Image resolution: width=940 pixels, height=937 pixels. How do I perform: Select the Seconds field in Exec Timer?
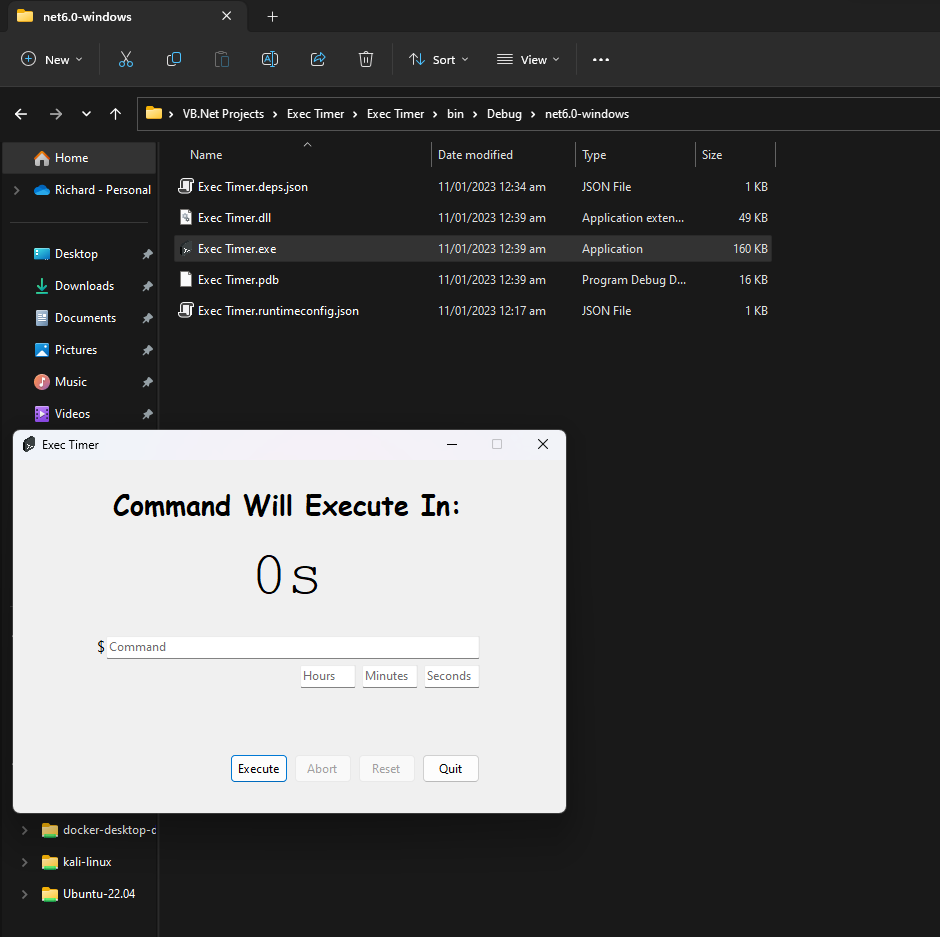(x=451, y=676)
